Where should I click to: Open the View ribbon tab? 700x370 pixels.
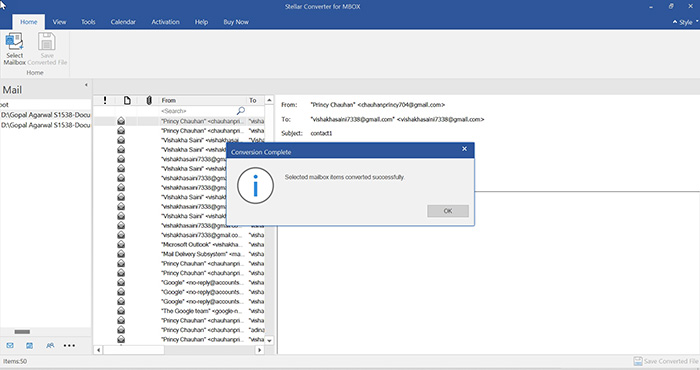pos(59,22)
